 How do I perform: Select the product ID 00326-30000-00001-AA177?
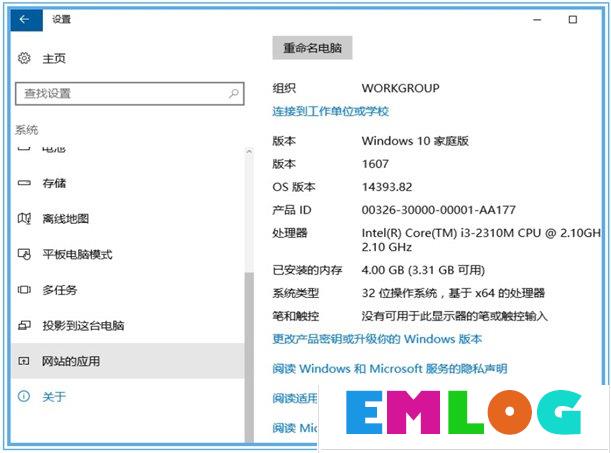tap(438, 210)
